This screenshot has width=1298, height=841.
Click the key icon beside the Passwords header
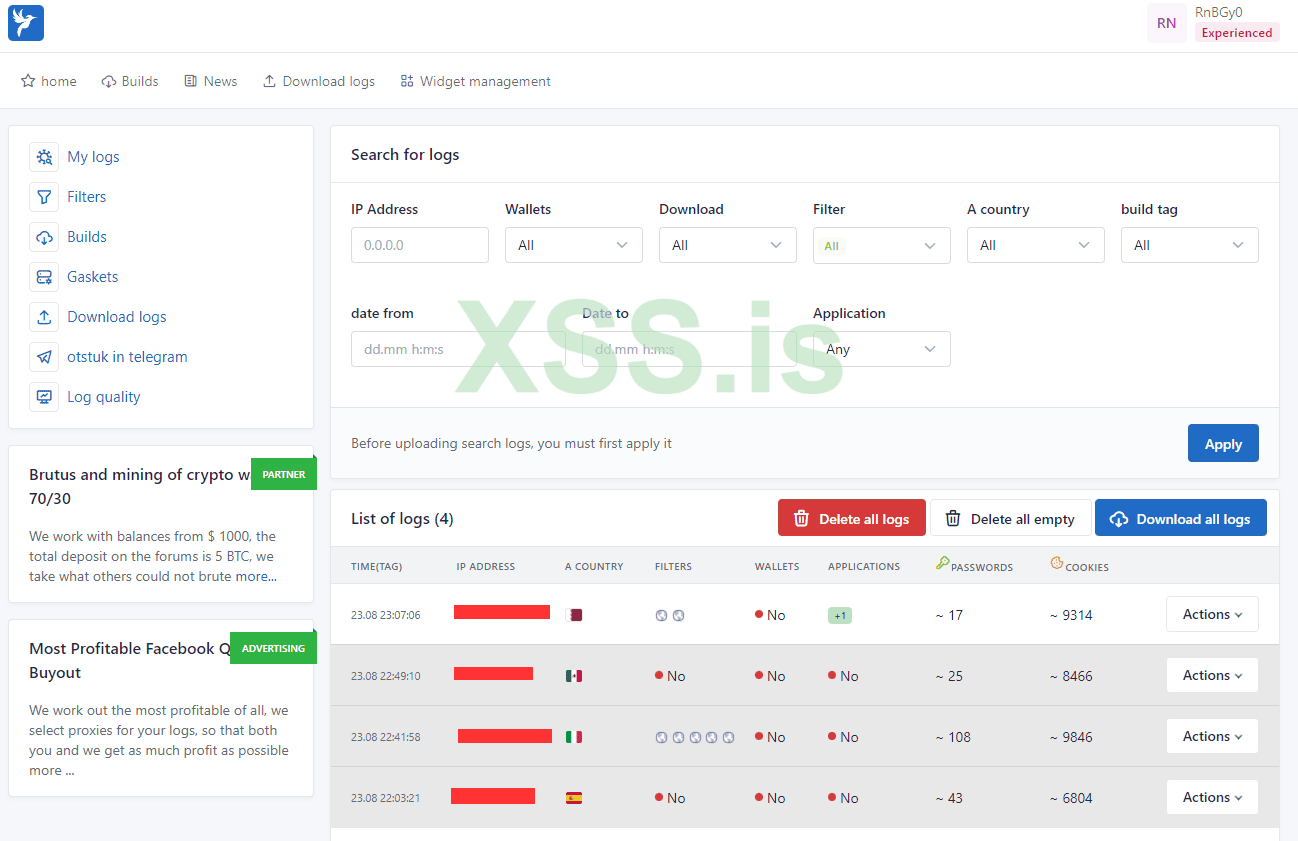[942, 564]
